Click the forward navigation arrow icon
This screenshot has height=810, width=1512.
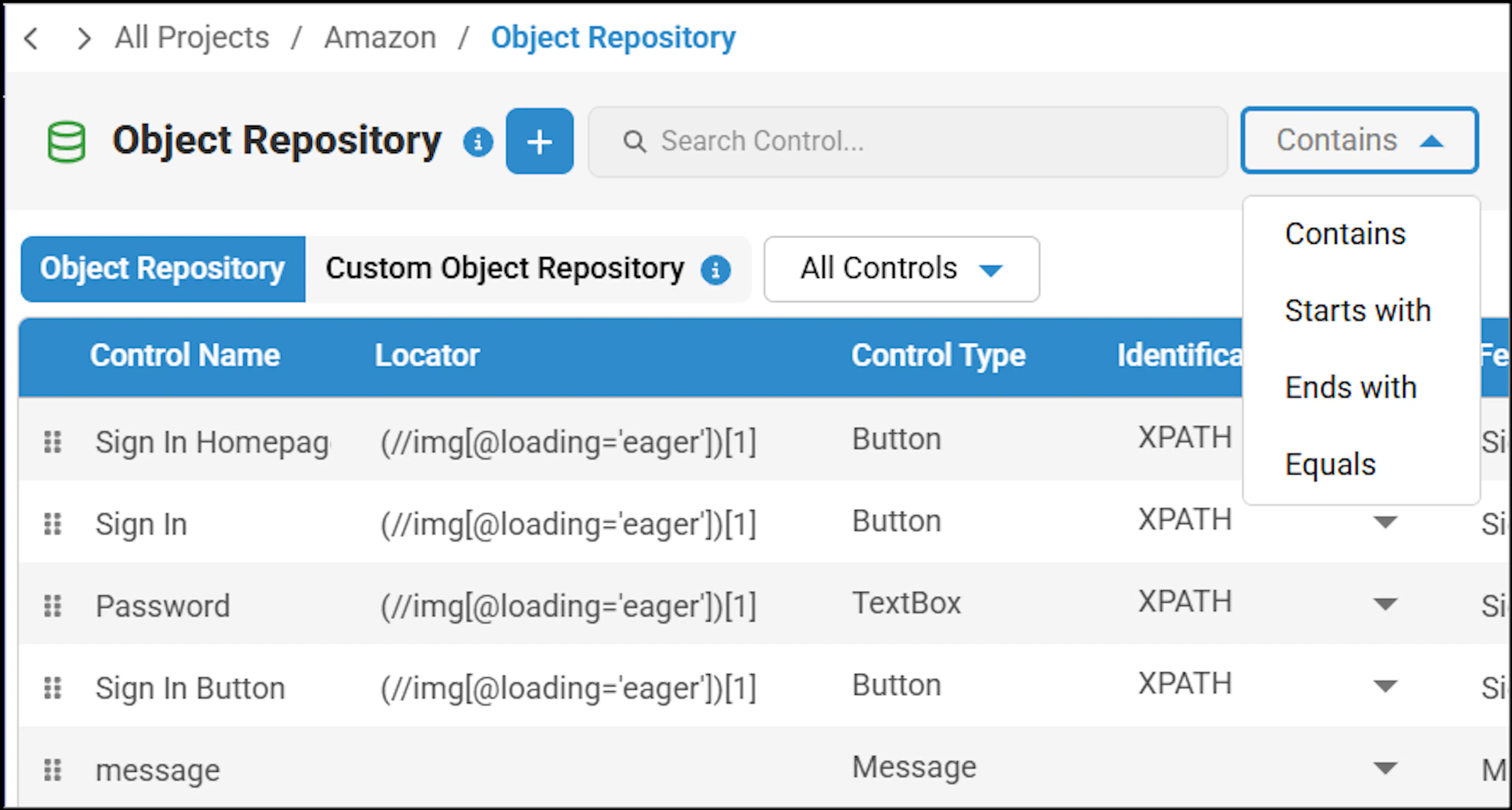(x=85, y=39)
